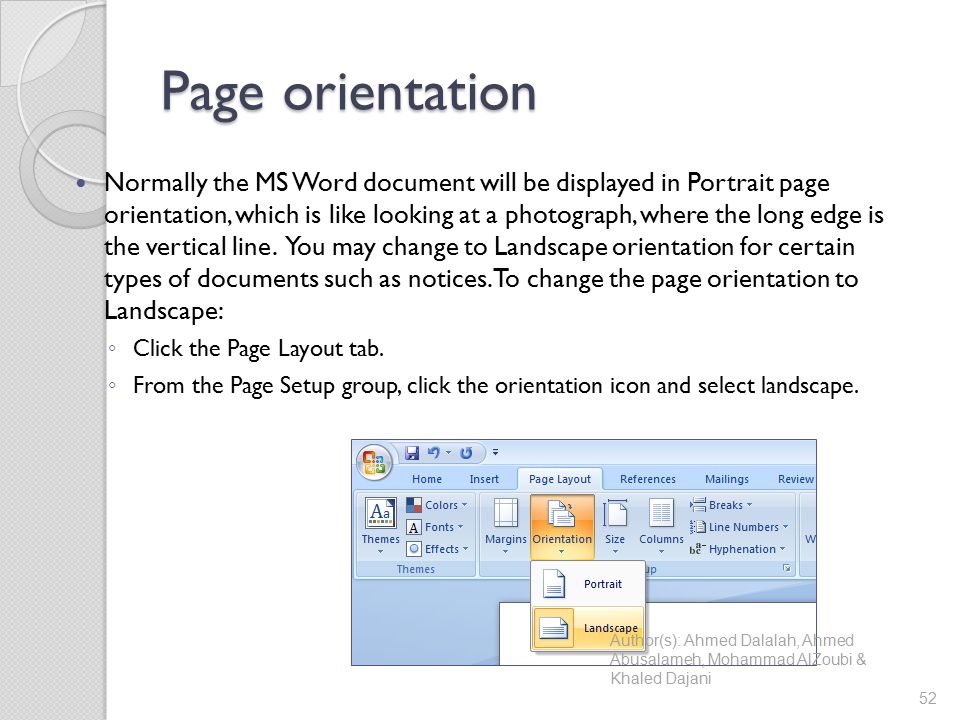Click the Orientation button
960x720 pixels.
(x=562, y=527)
